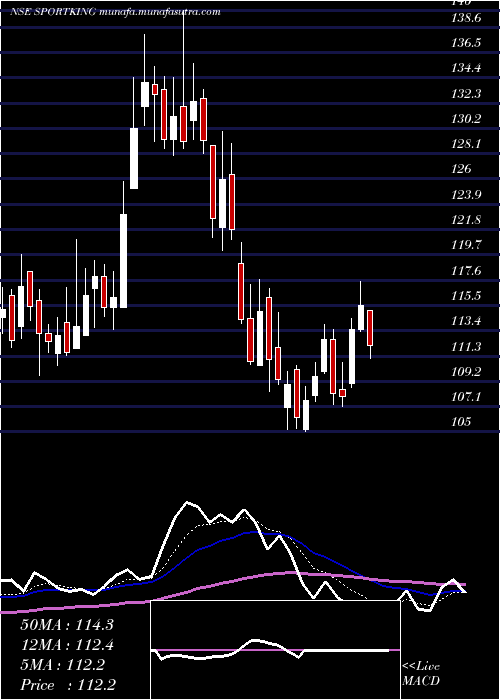Click the last red candlestick on the right
500x700 pixels.
tap(370, 328)
